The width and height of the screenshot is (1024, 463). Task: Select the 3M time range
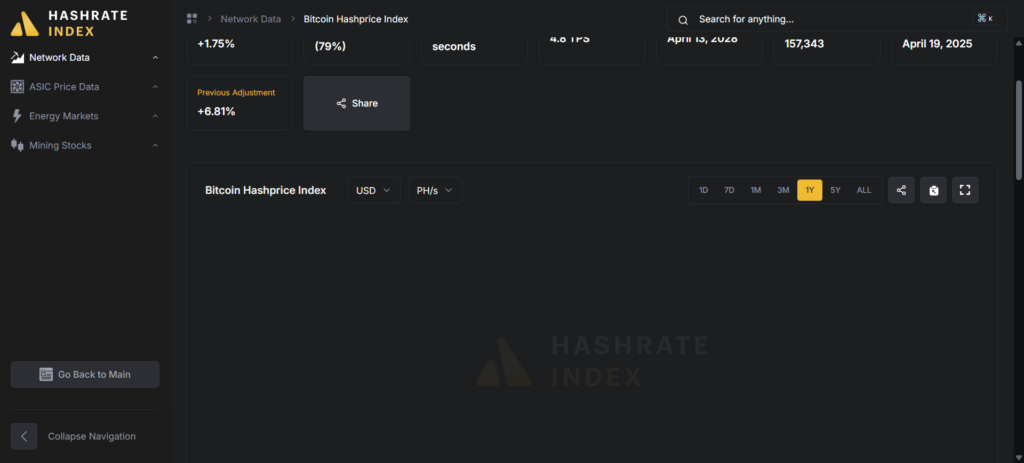coord(783,190)
